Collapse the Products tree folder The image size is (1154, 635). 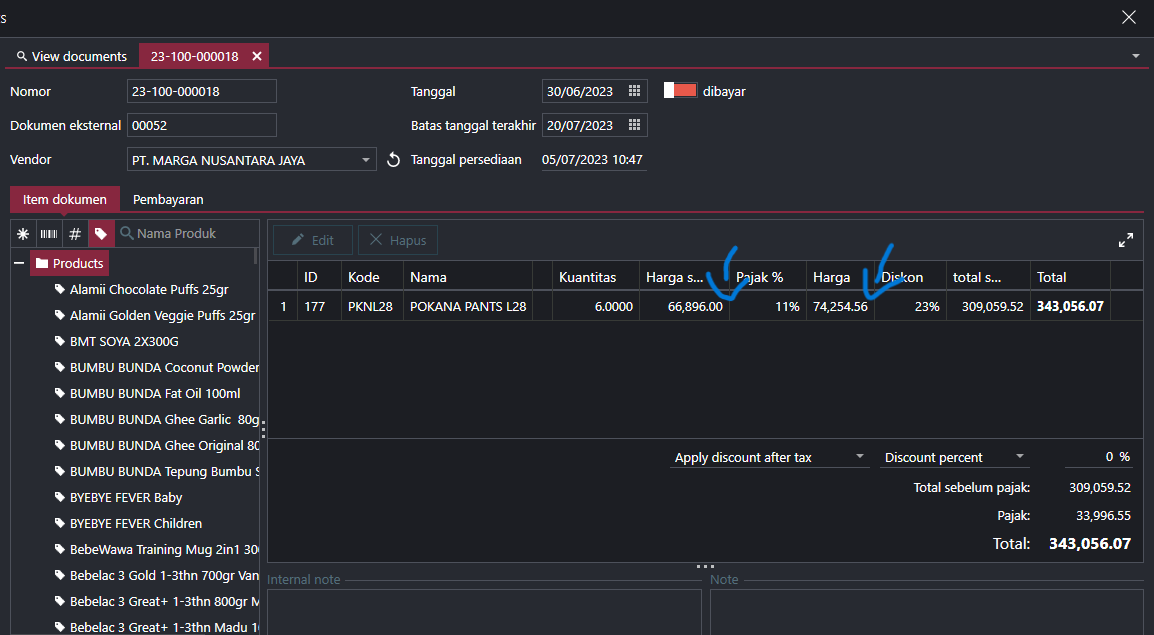pos(19,263)
